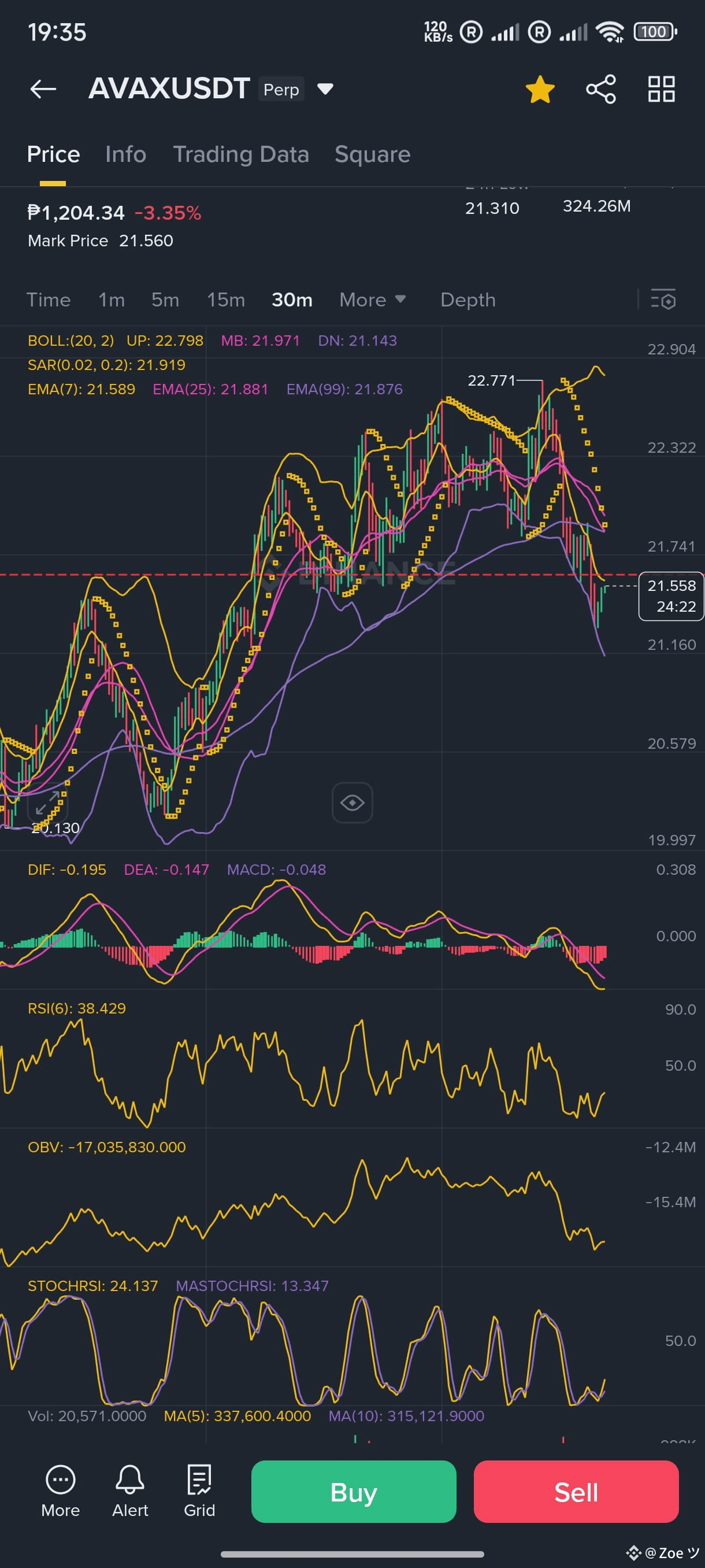Tap the Mark Price 21.560 text

pos(101,241)
